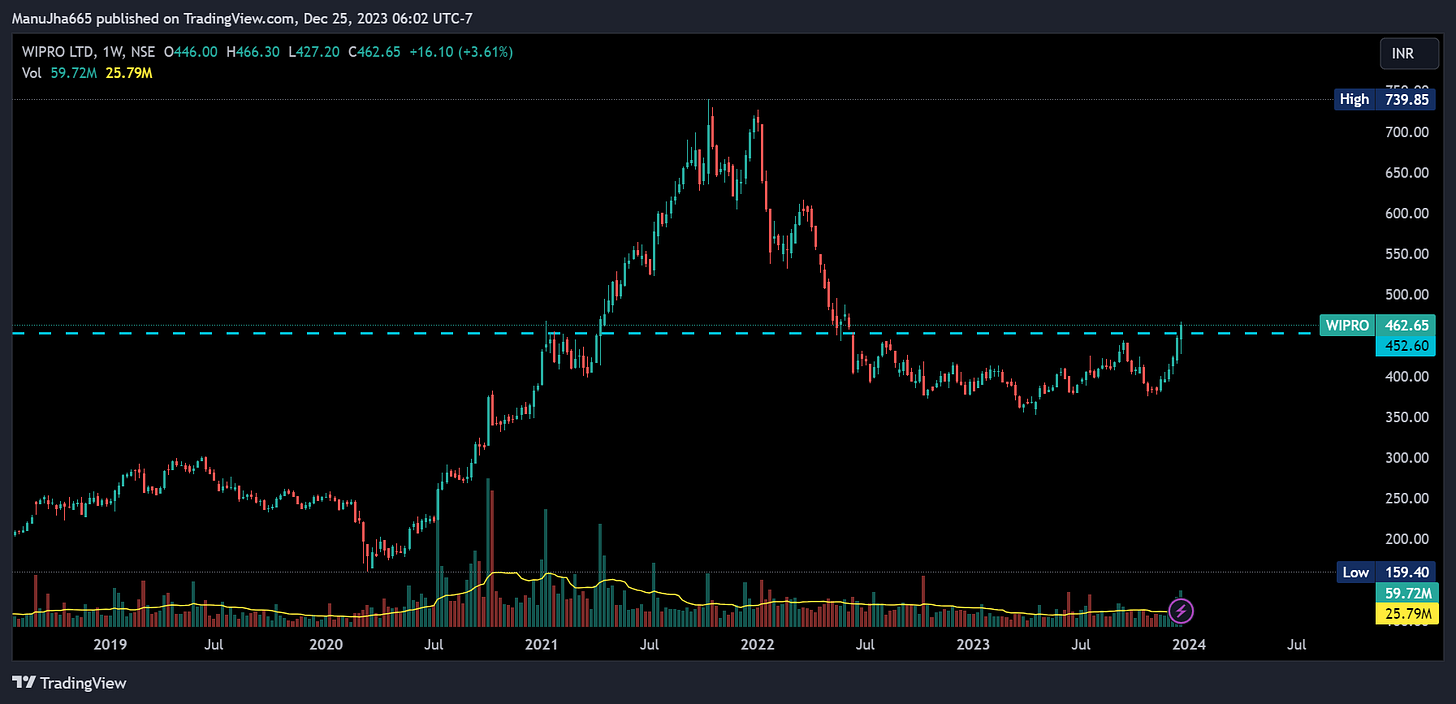Click the 2020 time axis label

(x=327, y=645)
